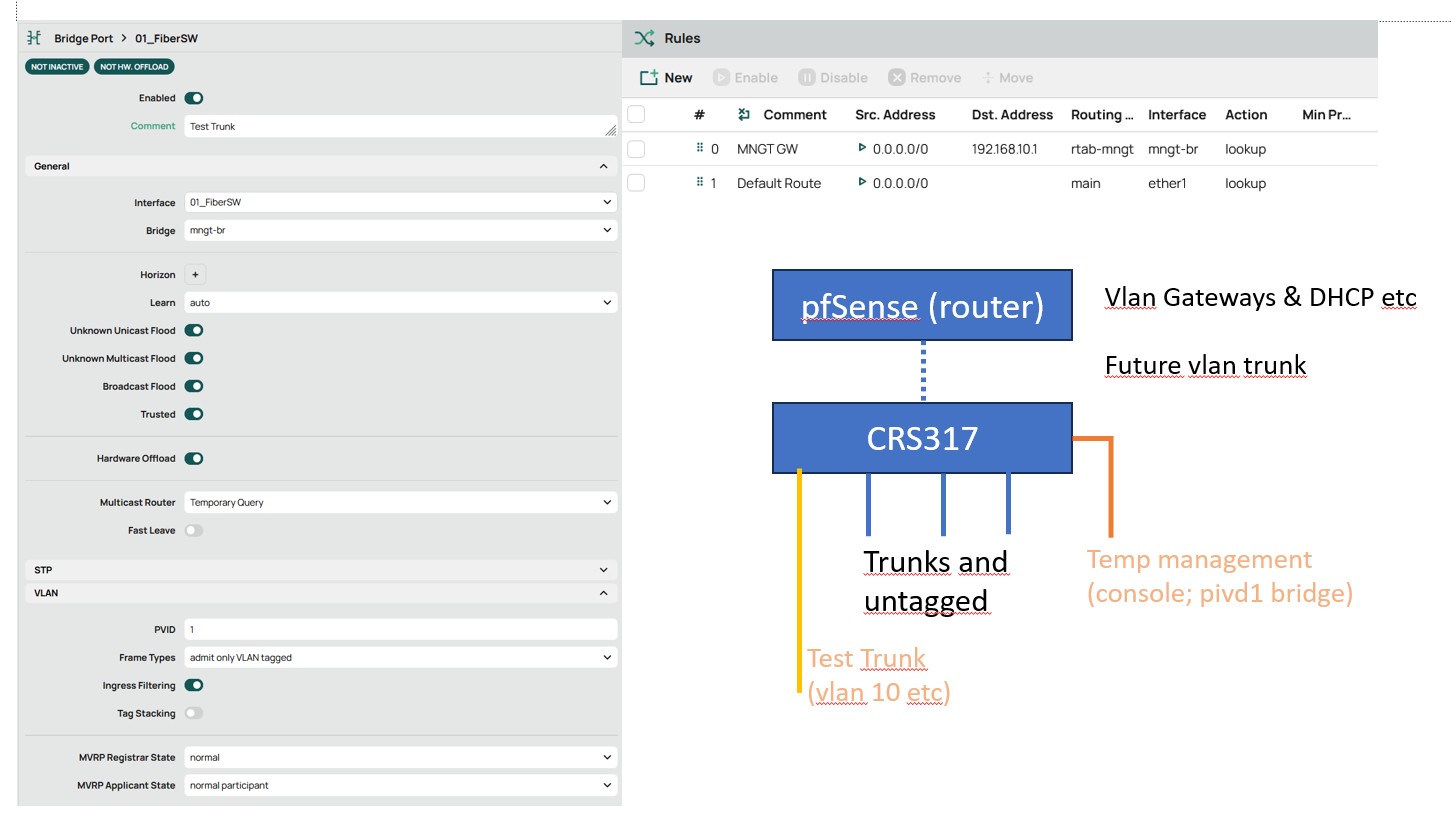Sort rules by Interface column header
Viewport: 1452px width, 831px height.
tap(1177, 115)
